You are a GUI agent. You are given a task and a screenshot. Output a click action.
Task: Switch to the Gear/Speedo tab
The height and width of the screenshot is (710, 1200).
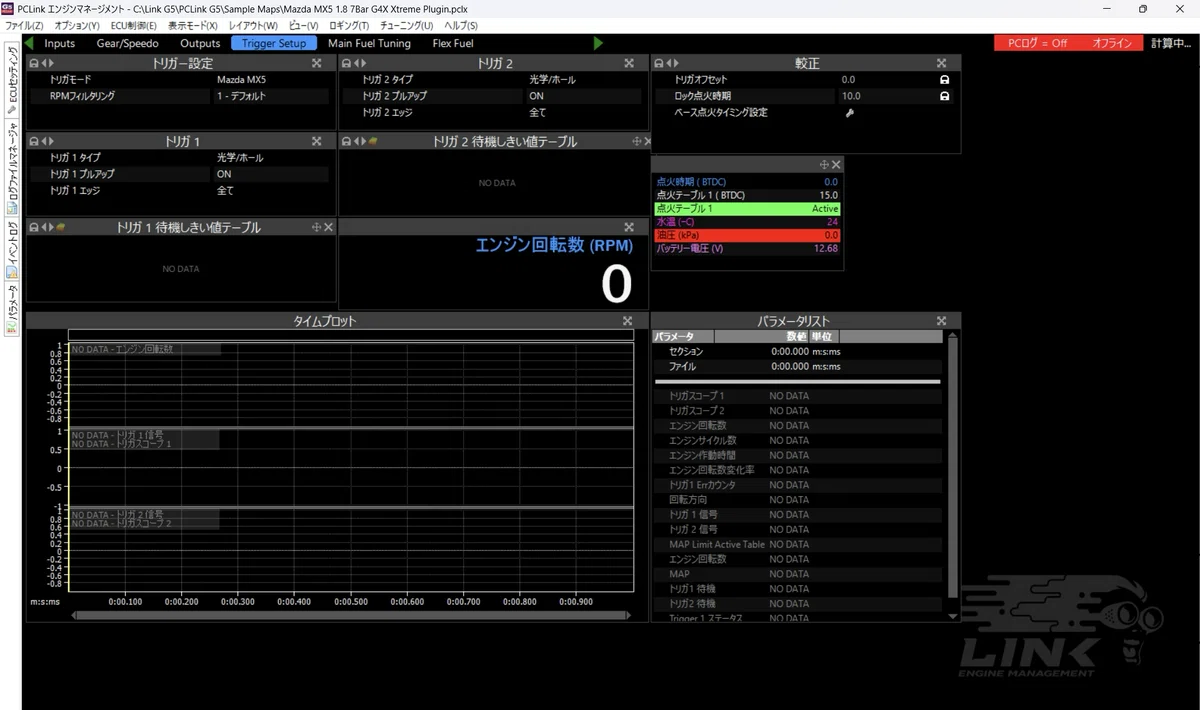coord(127,43)
